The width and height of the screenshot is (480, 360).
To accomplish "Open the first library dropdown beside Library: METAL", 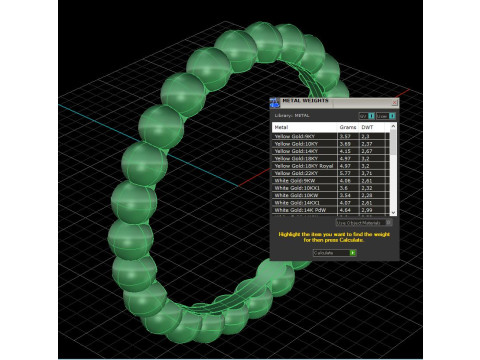I will click(x=367, y=116).
